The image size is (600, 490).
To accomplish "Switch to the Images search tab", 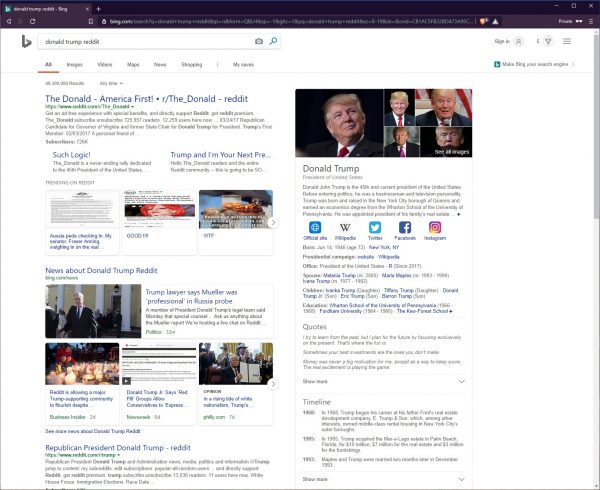I will pyautogui.click(x=74, y=64).
